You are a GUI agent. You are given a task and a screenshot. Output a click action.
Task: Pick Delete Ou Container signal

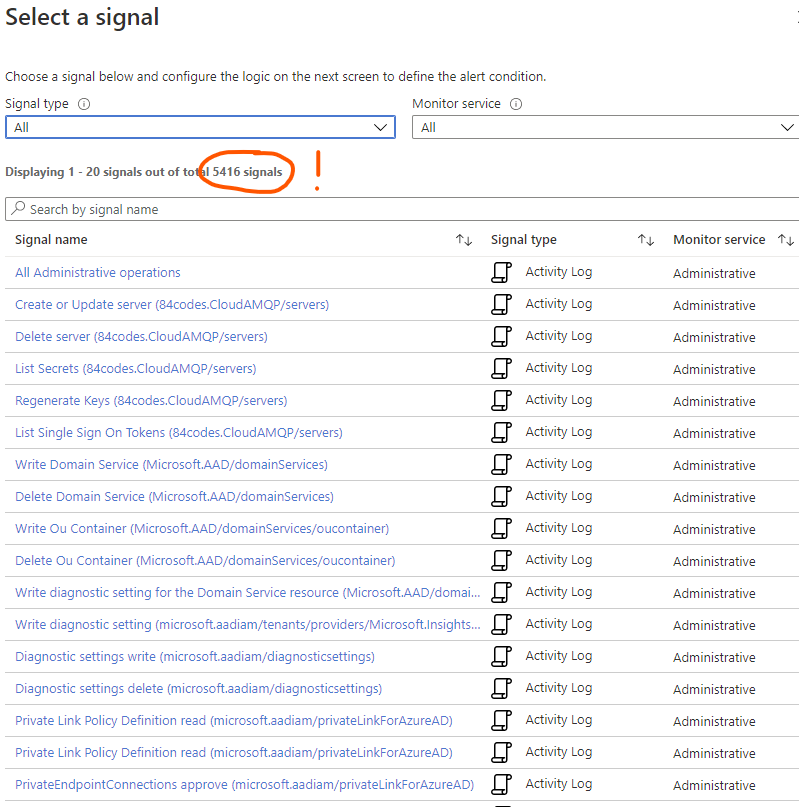point(205,561)
